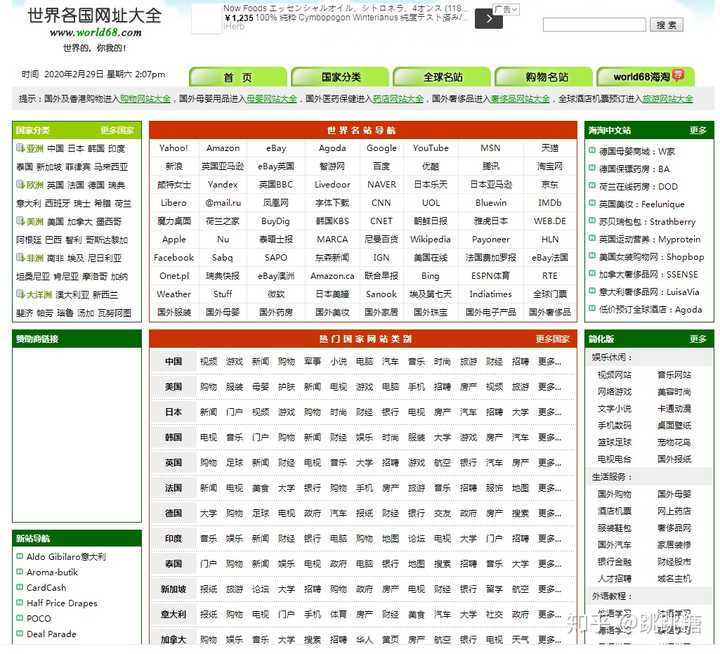Switch to the 购物名站 tab

(544, 77)
